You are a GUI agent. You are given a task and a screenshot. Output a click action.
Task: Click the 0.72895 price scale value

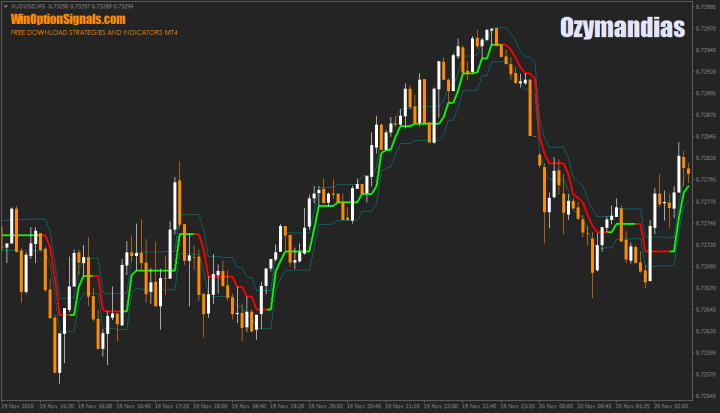704,93
